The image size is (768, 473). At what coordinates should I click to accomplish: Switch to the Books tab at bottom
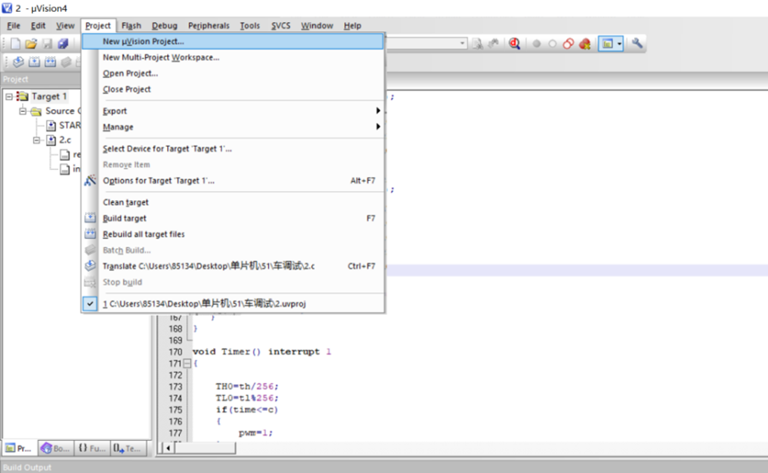(55, 448)
